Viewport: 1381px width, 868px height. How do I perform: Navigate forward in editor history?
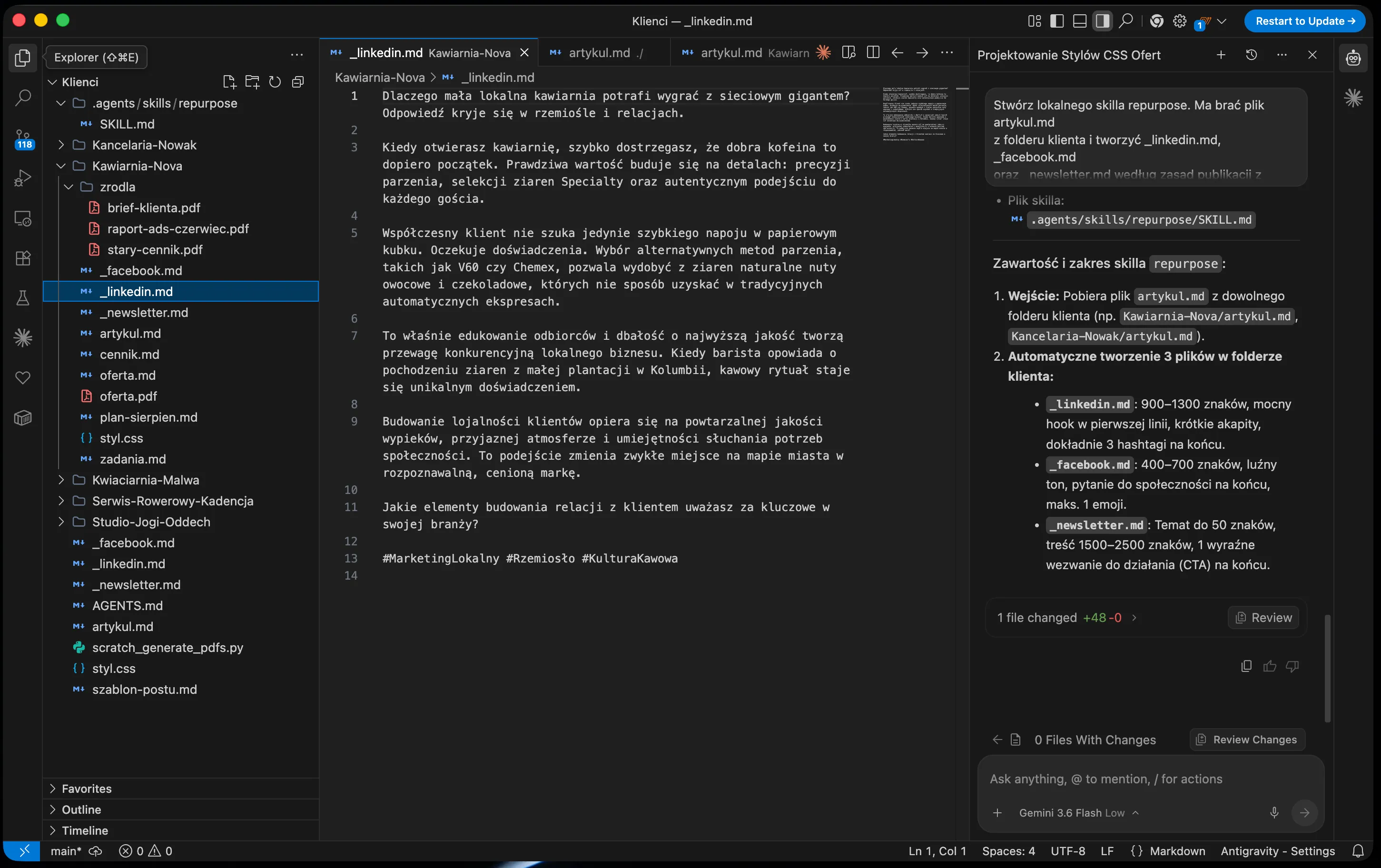(x=922, y=53)
